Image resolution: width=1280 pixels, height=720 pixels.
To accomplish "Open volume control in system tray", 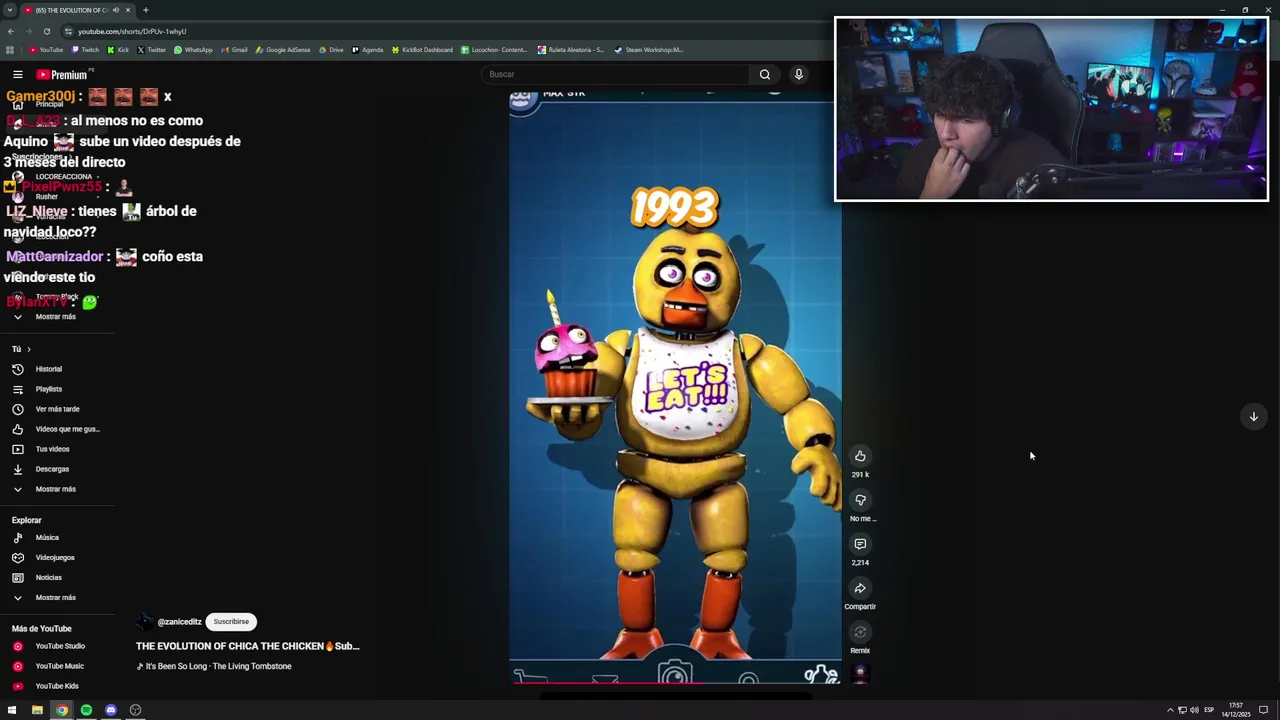I will pyautogui.click(x=1194, y=710).
